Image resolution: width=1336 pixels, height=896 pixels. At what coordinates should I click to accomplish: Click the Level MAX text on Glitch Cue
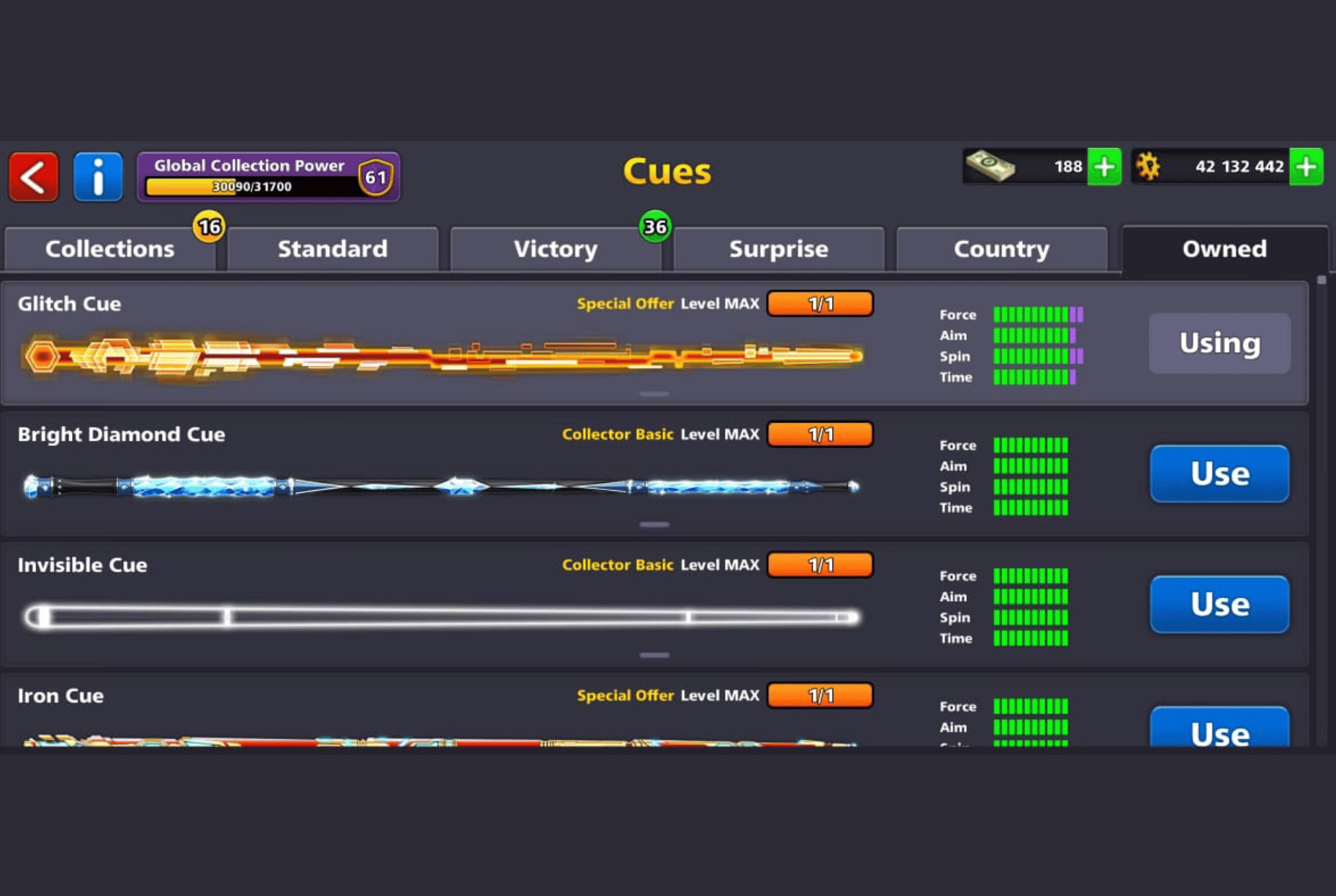[x=720, y=304]
